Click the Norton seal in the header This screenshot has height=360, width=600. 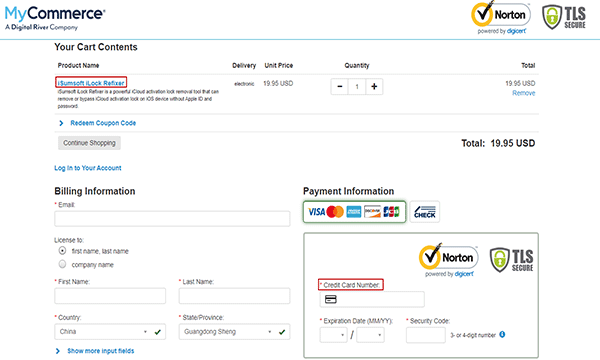tap(501, 18)
